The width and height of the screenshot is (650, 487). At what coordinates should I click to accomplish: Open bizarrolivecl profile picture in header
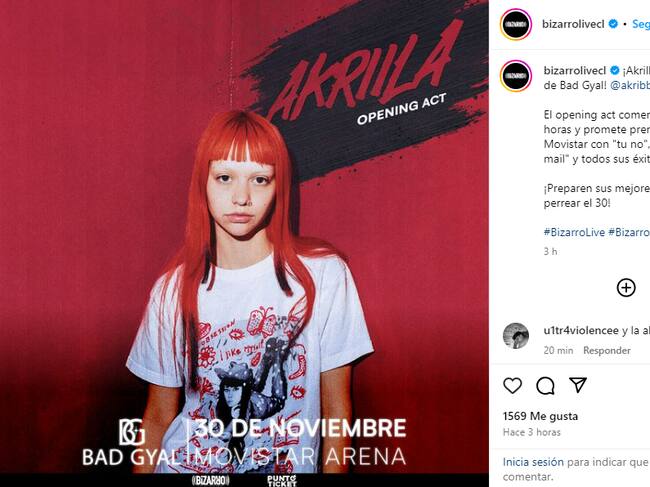tap(516, 24)
